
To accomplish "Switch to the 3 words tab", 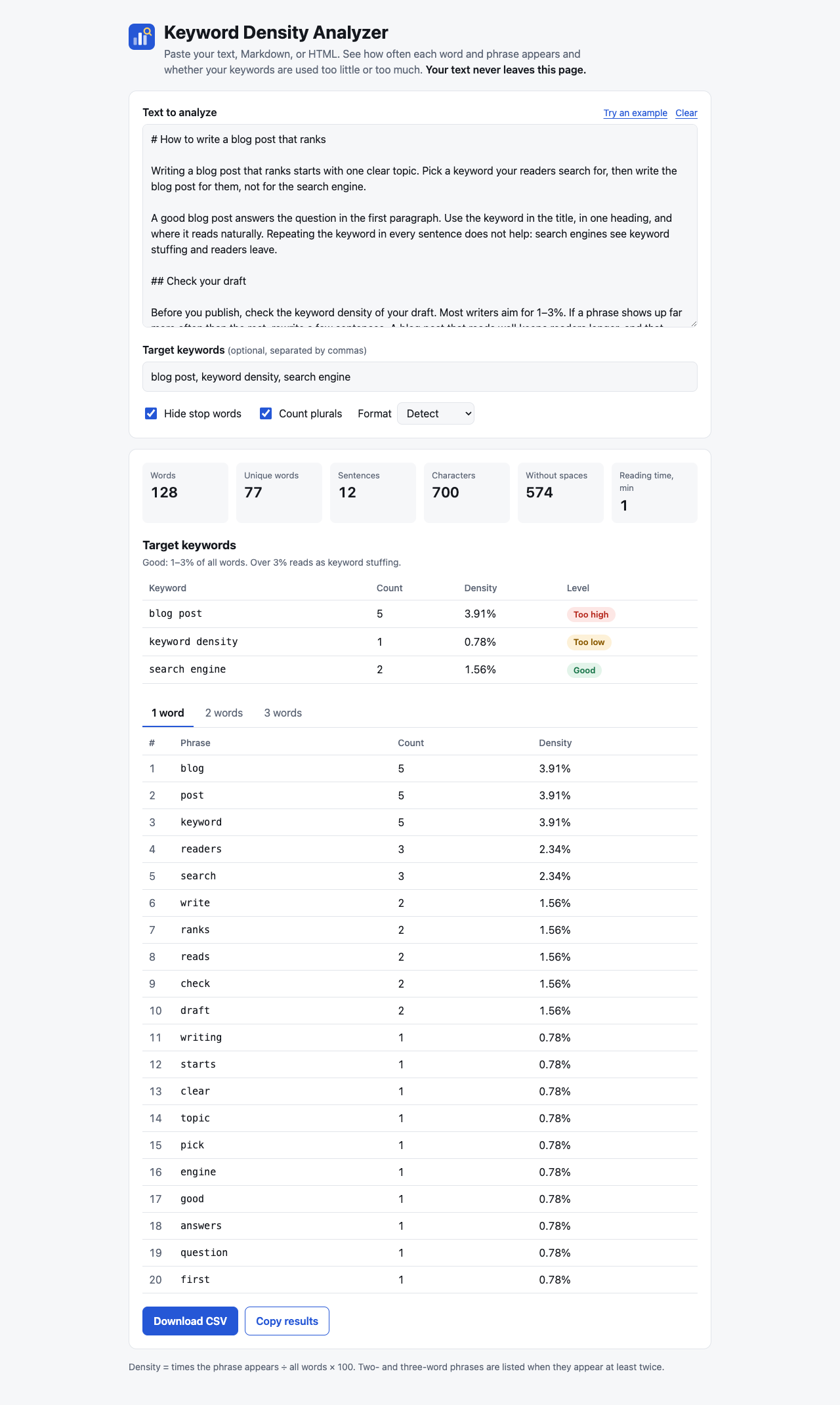I will (283, 713).
